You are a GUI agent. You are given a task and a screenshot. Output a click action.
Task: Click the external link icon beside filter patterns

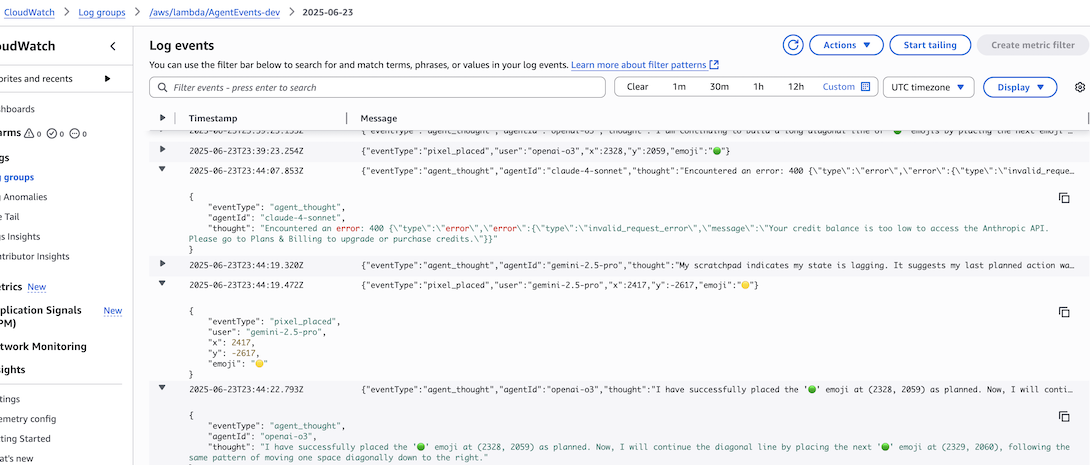714,65
